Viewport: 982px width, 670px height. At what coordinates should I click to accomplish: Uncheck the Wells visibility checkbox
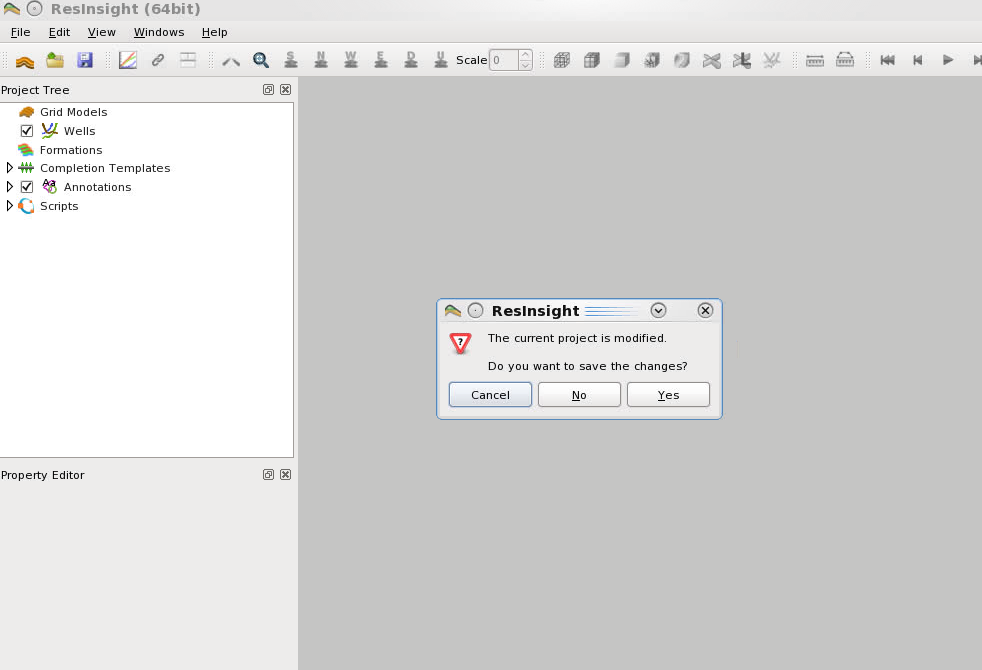[26, 131]
